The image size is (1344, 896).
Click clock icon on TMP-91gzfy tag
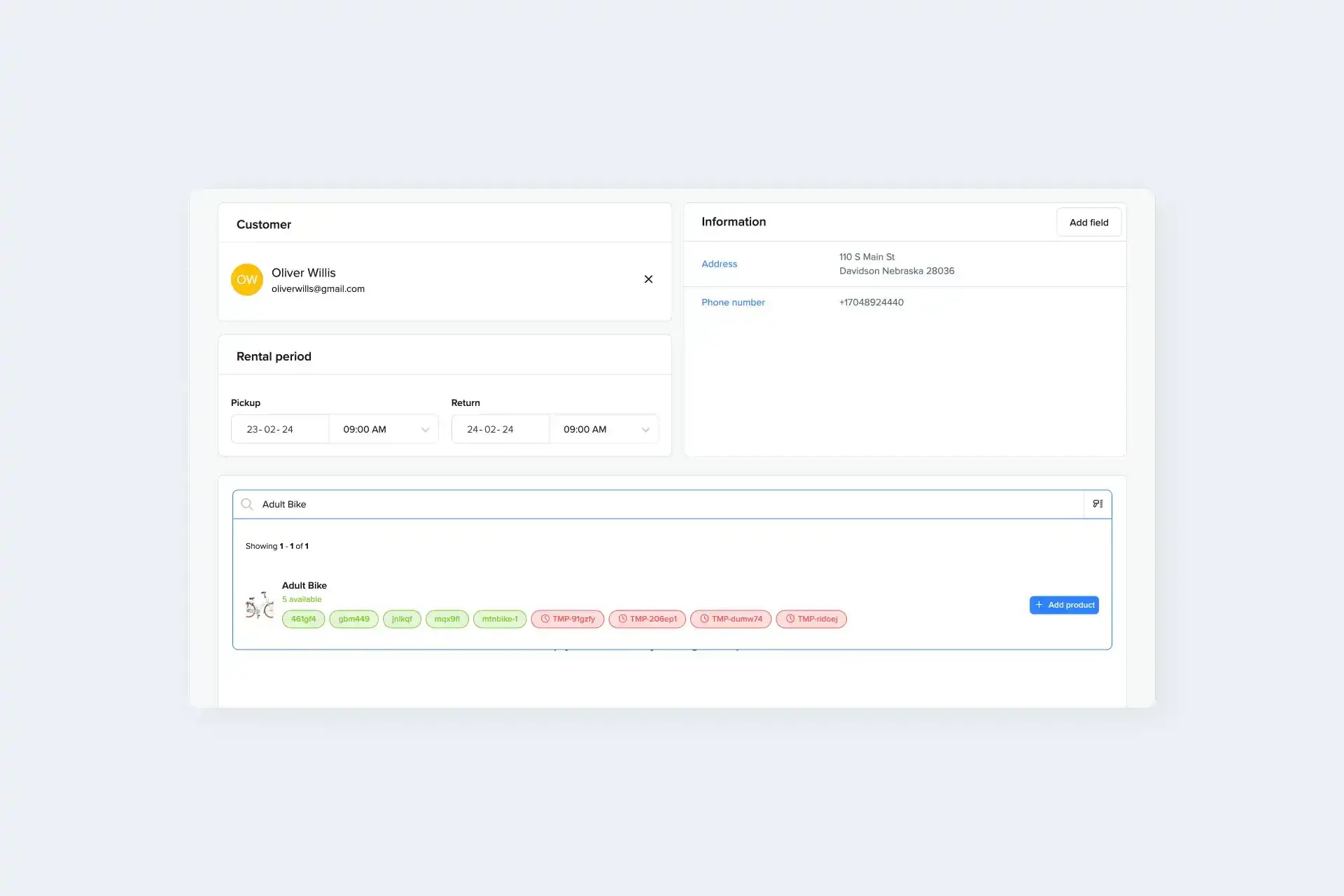click(545, 619)
